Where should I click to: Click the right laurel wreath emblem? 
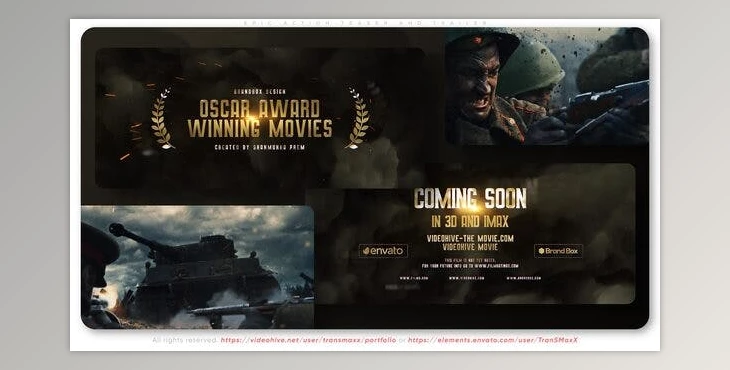[x=358, y=119]
